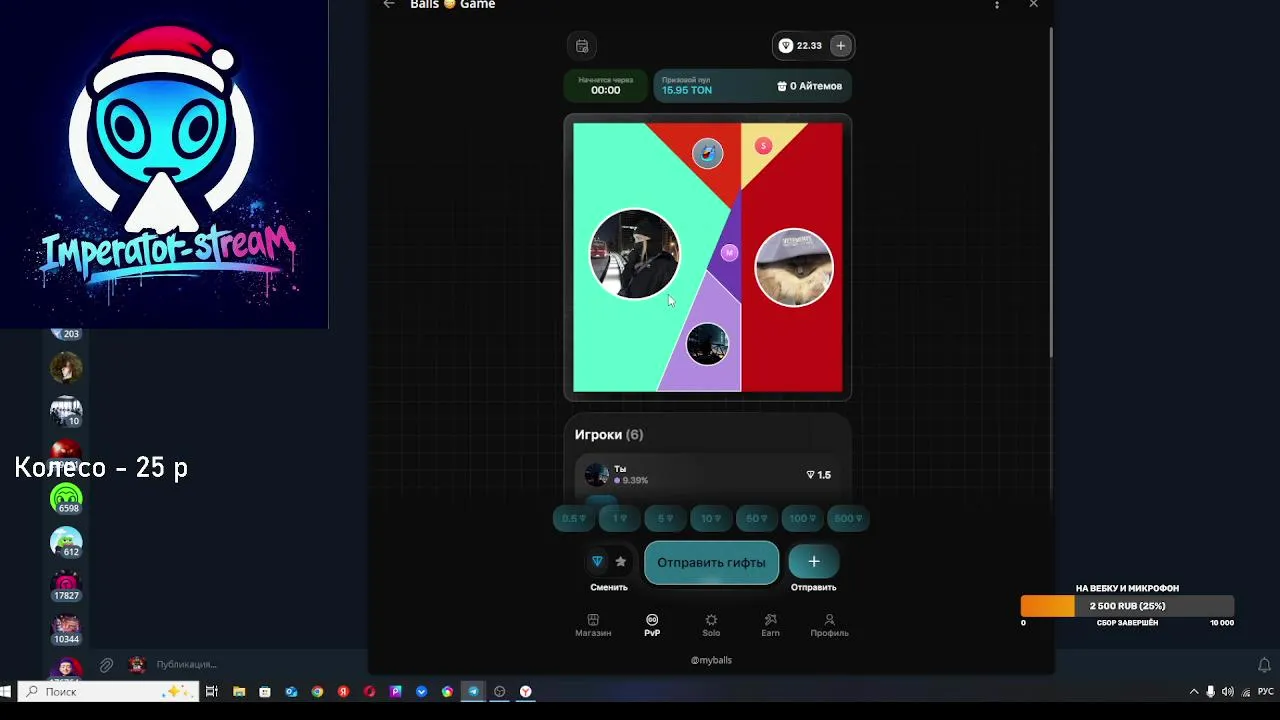This screenshot has height=720, width=1280.
Task: Click the Balls Game window scrollbar
Action: tap(1051, 190)
